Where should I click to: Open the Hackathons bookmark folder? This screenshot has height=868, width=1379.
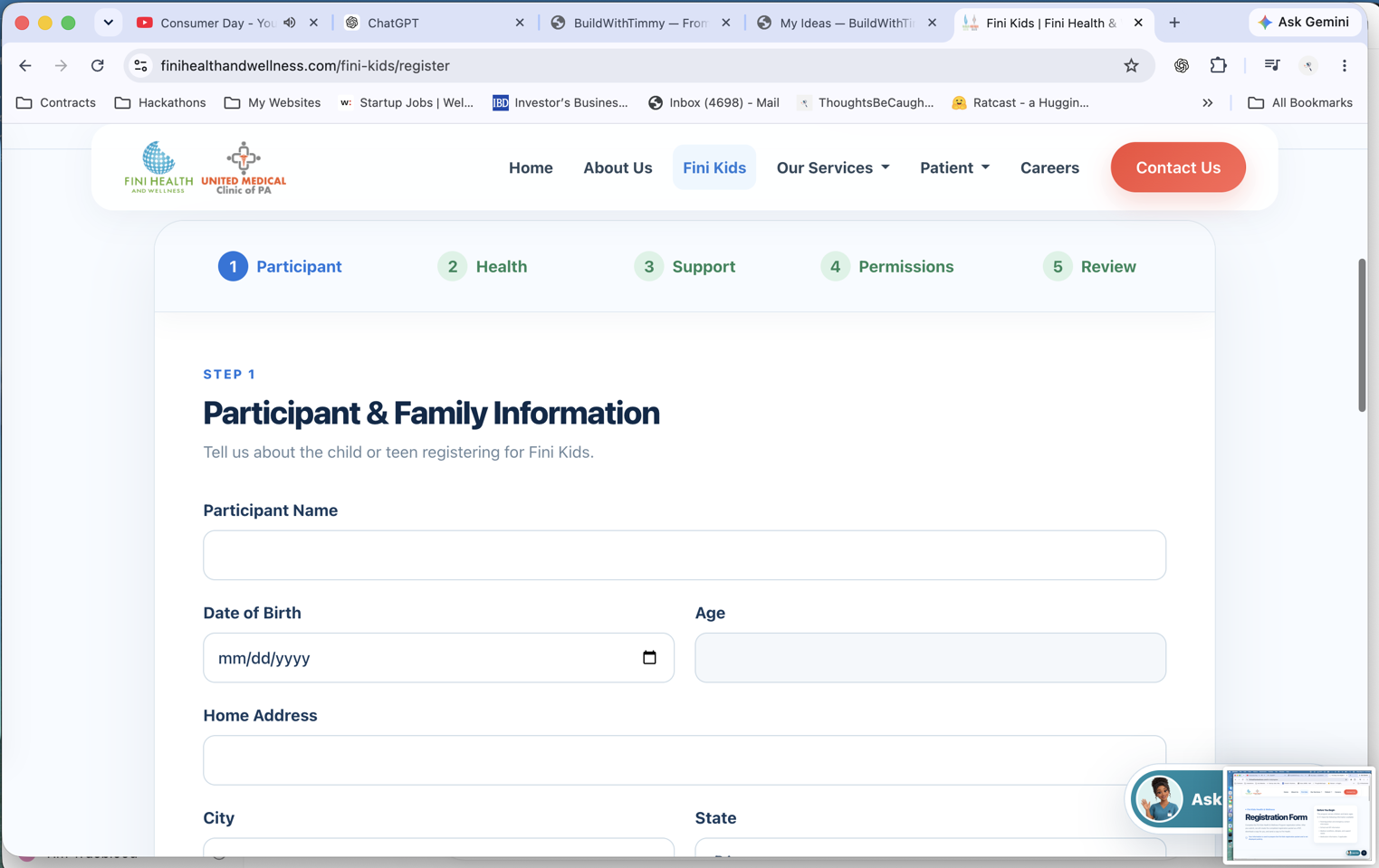[160, 102]
